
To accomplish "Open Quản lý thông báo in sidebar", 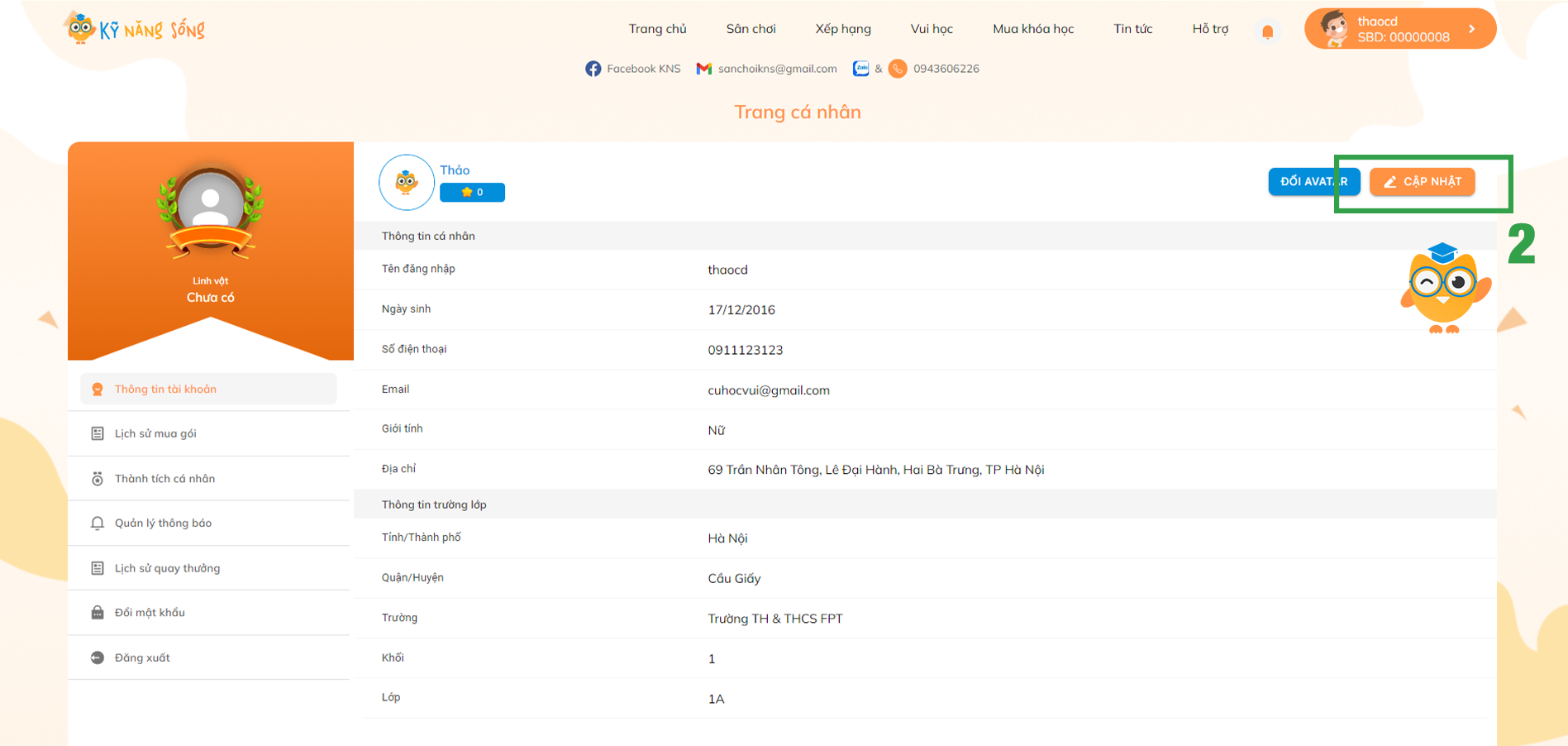I will tap(163, 524).
